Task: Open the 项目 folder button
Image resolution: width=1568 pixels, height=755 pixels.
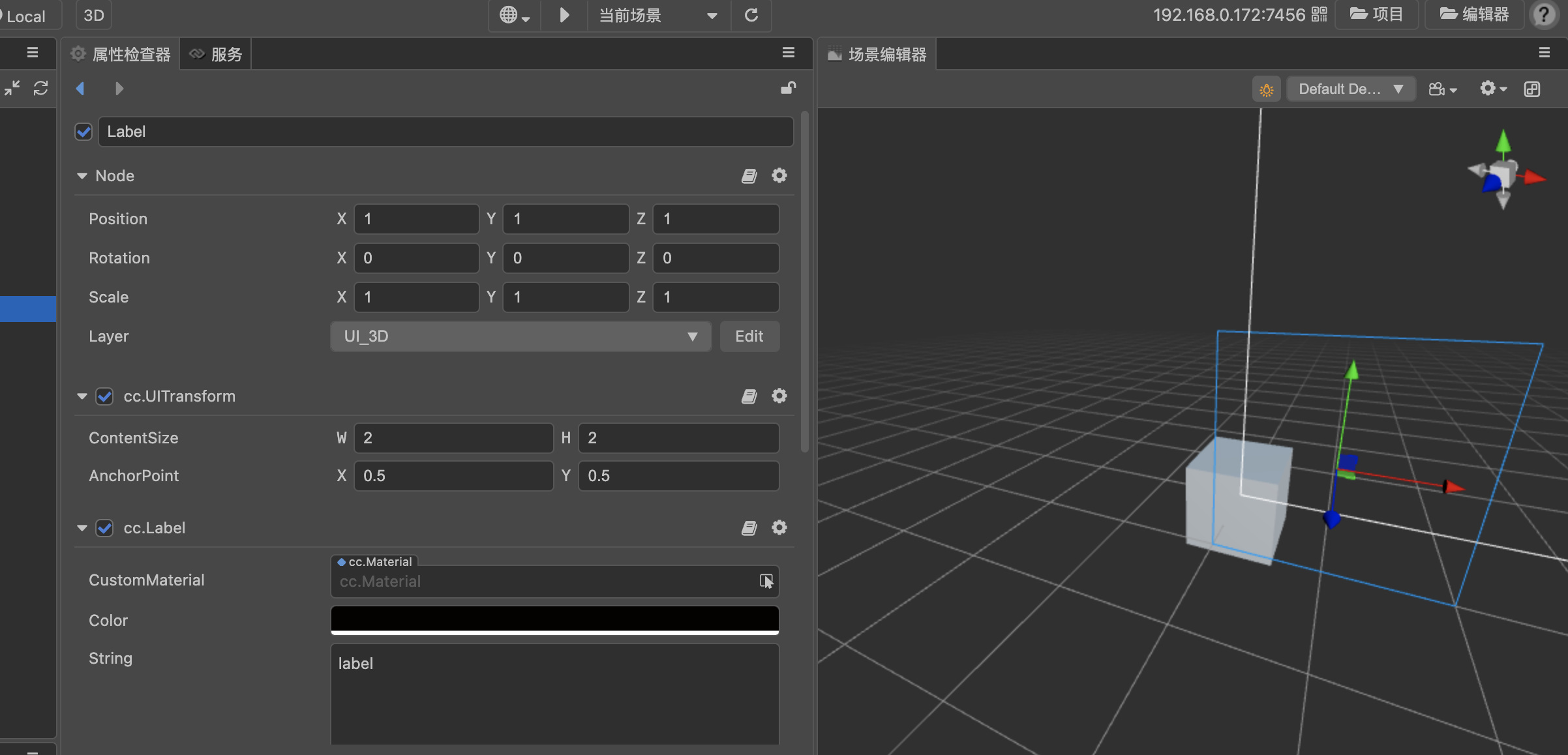Action: coord(1376,15)
